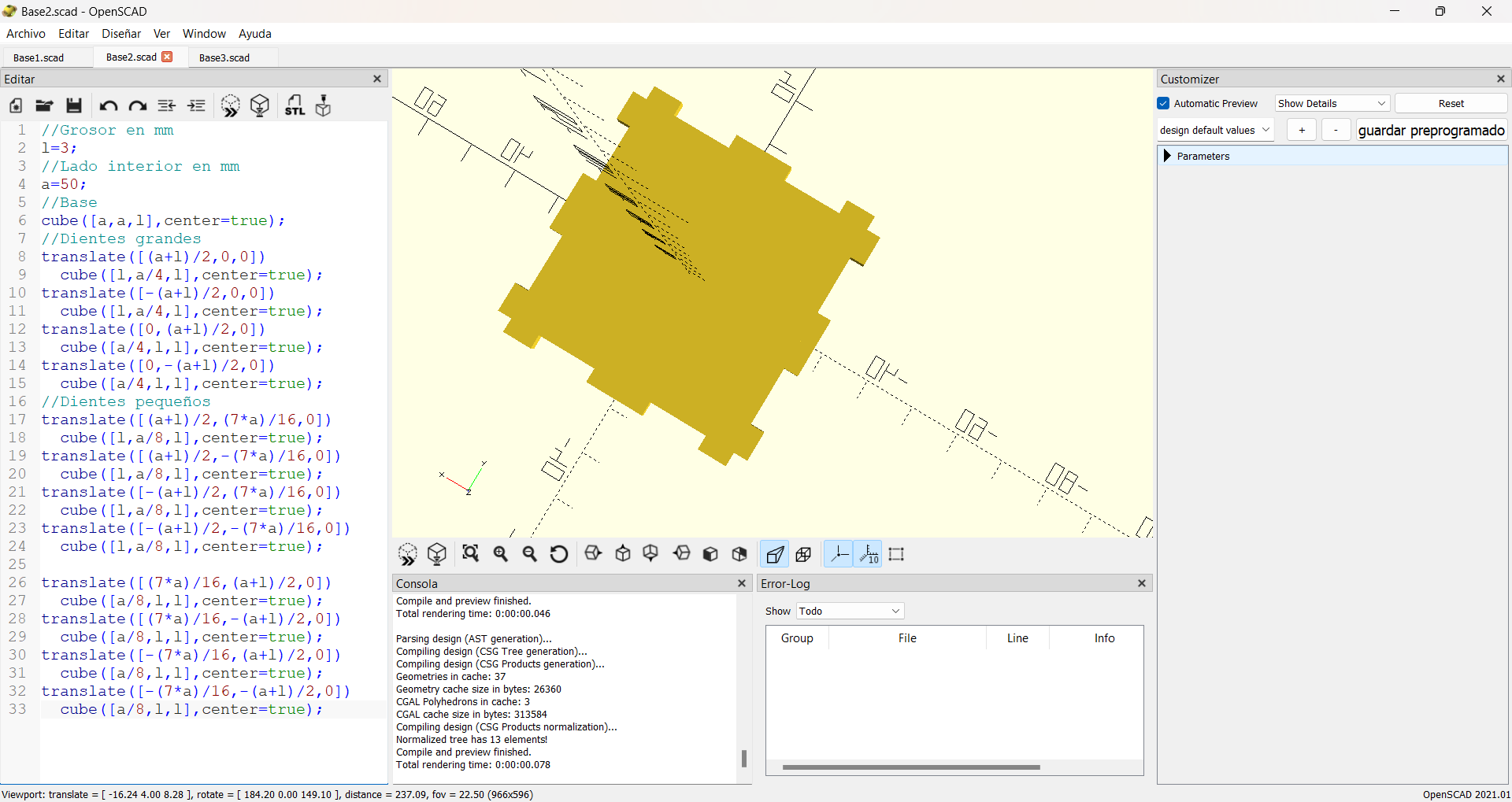Image resolution: width=1512 pixels, height=802 pixels.
Task: Open the Ayuda menu
Action: coord(255,34)
